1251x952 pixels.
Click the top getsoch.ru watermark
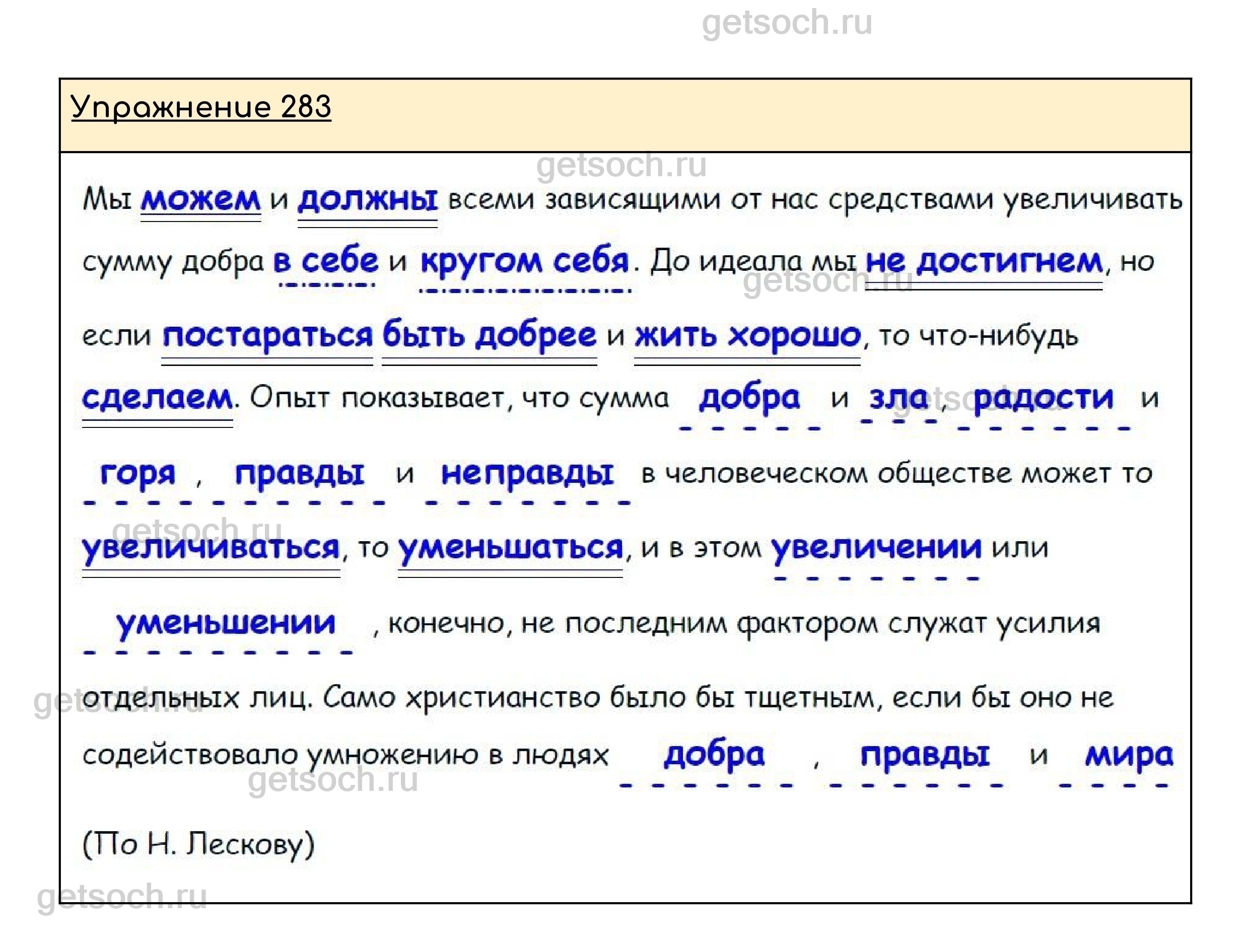[787, 23]
